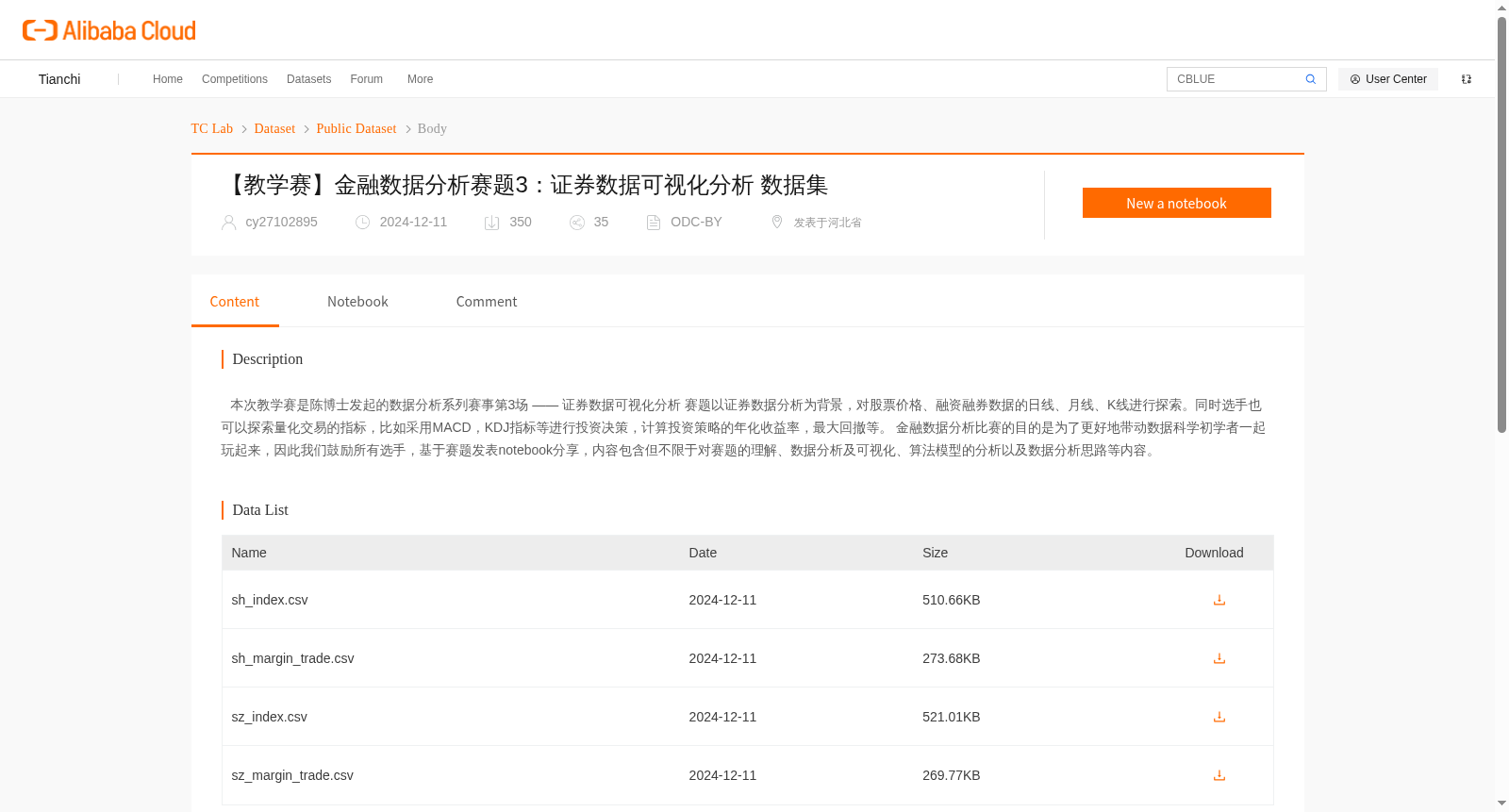Open the Home menu item

[168, 79]
